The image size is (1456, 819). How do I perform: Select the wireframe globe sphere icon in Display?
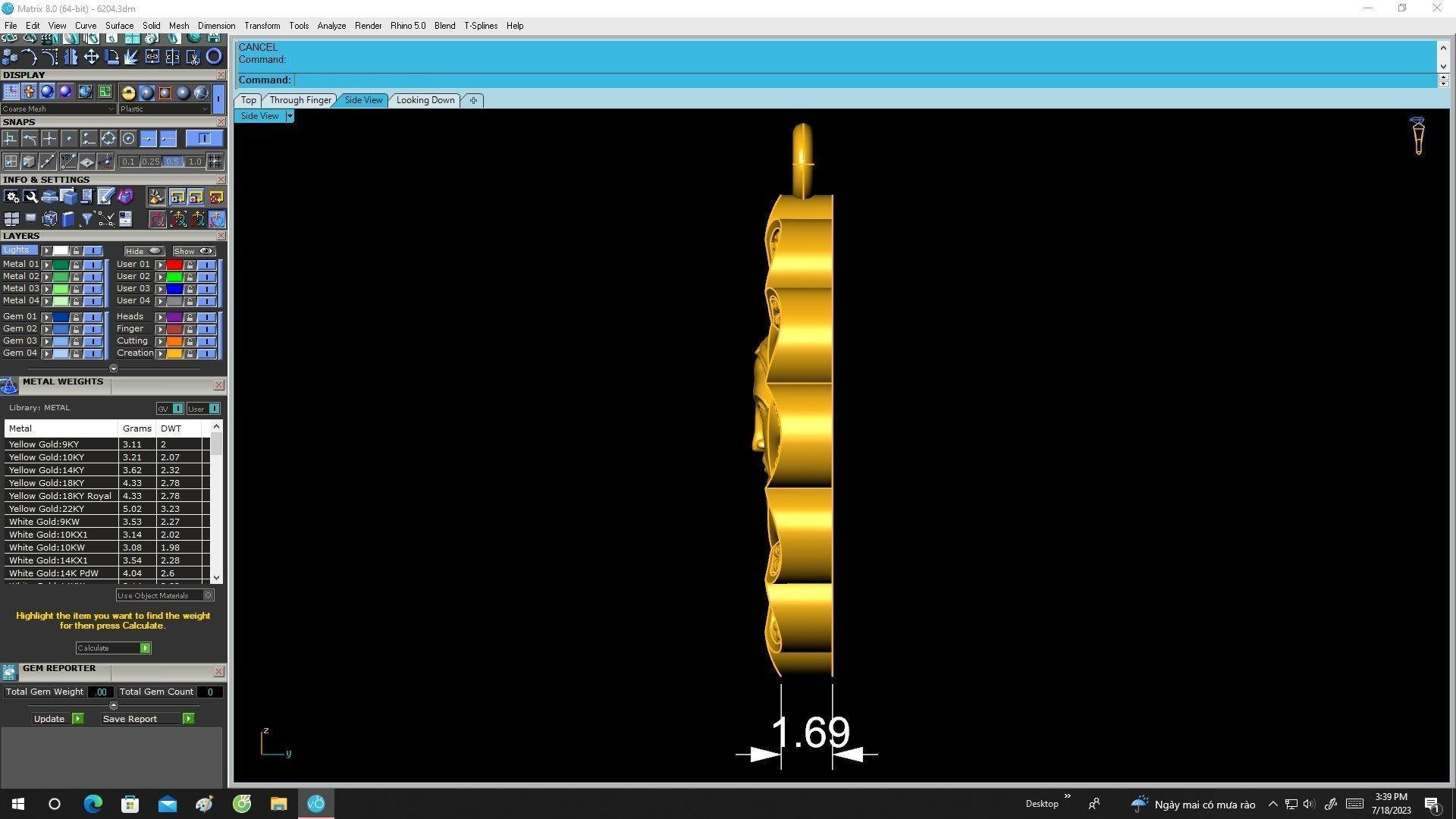[x=201, y=93]
